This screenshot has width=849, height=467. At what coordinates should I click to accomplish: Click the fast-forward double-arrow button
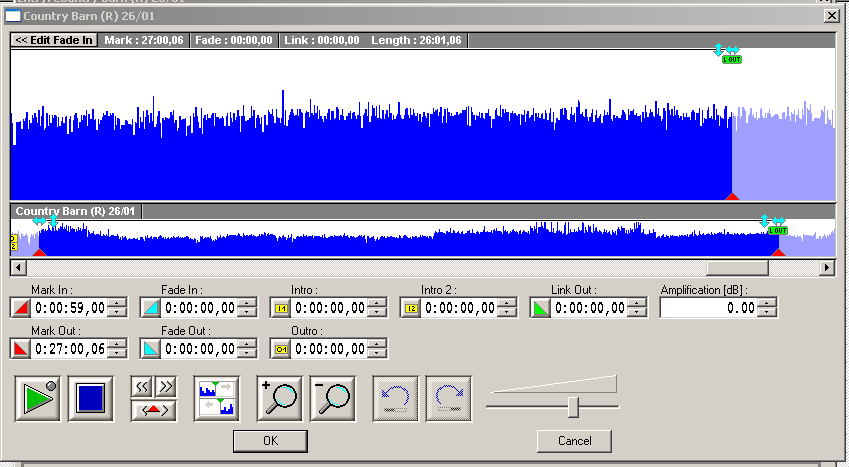coord(166,387)
